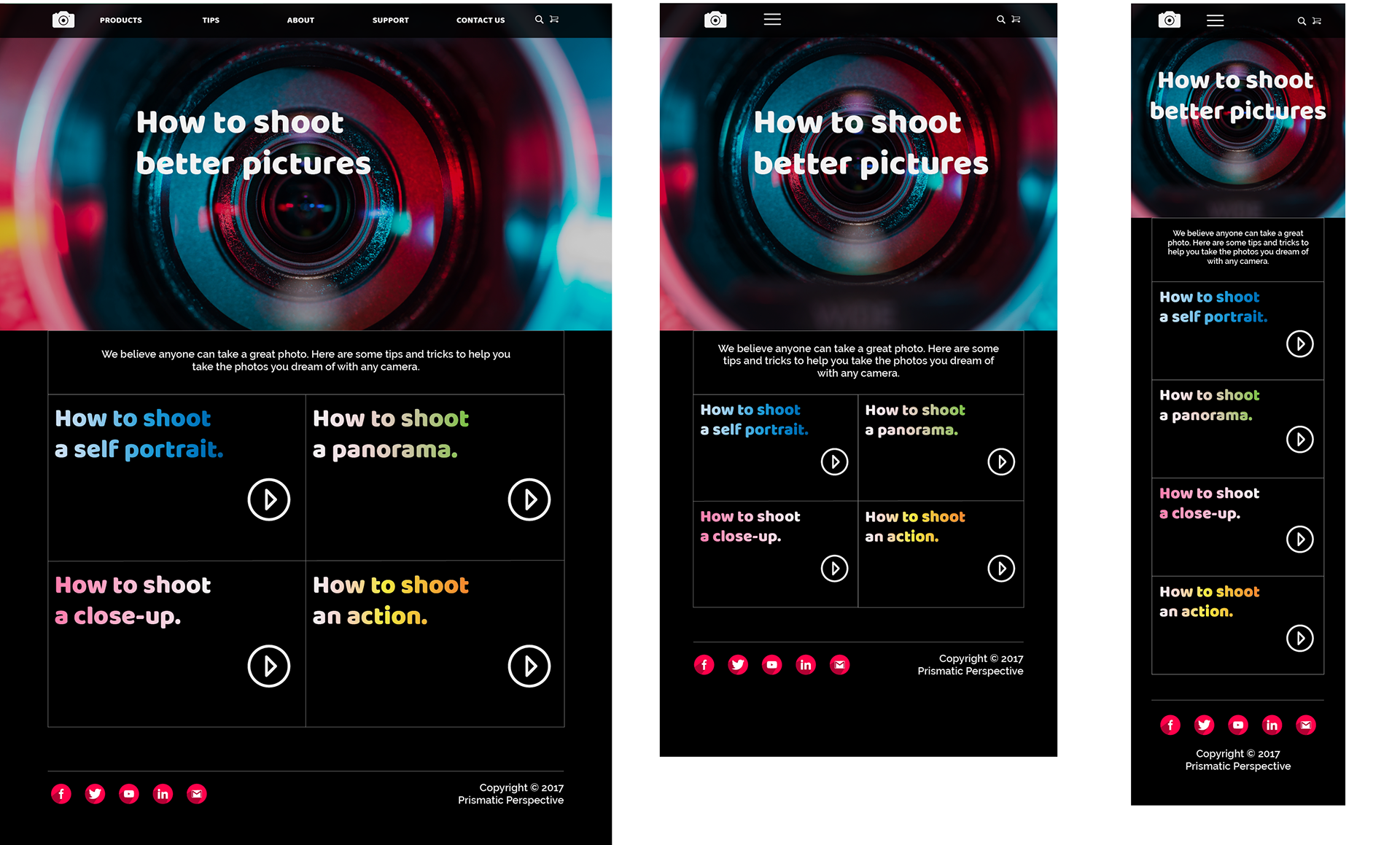Click email icon in desktop footer

point(197,793)
